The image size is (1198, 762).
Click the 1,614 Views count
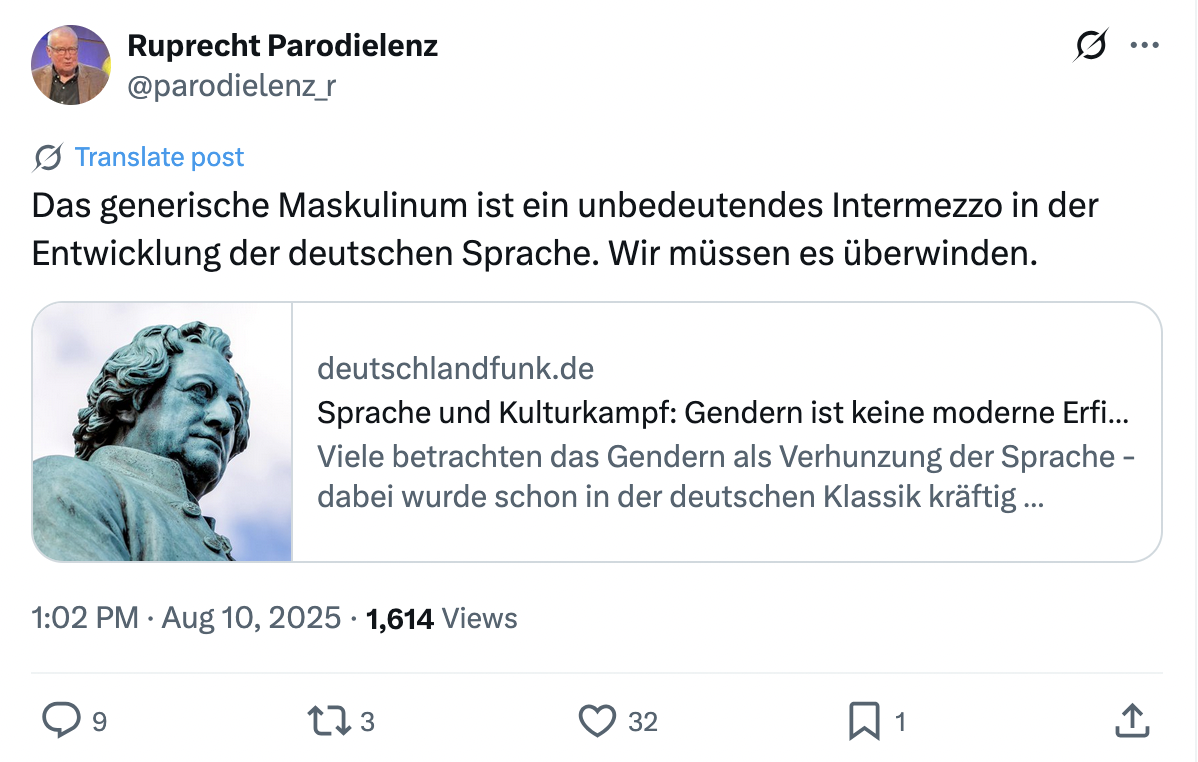[x=442, y=618]
